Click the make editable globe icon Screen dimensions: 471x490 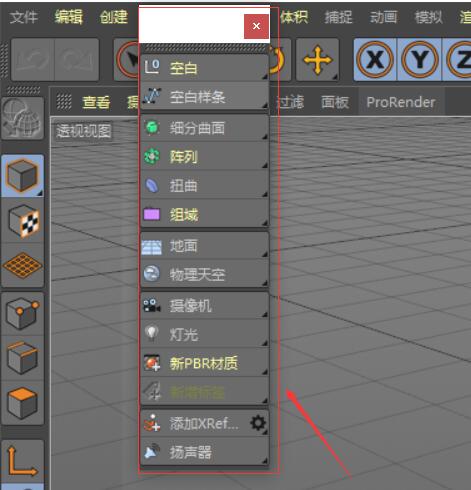pyautogui.click(x=22, y=118)
